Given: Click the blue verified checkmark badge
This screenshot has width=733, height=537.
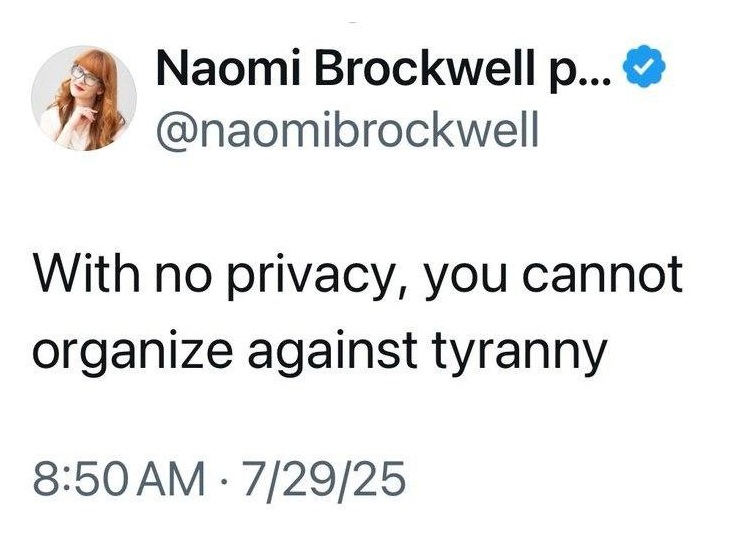Looking at the screenshot, I should coord(642,72).
